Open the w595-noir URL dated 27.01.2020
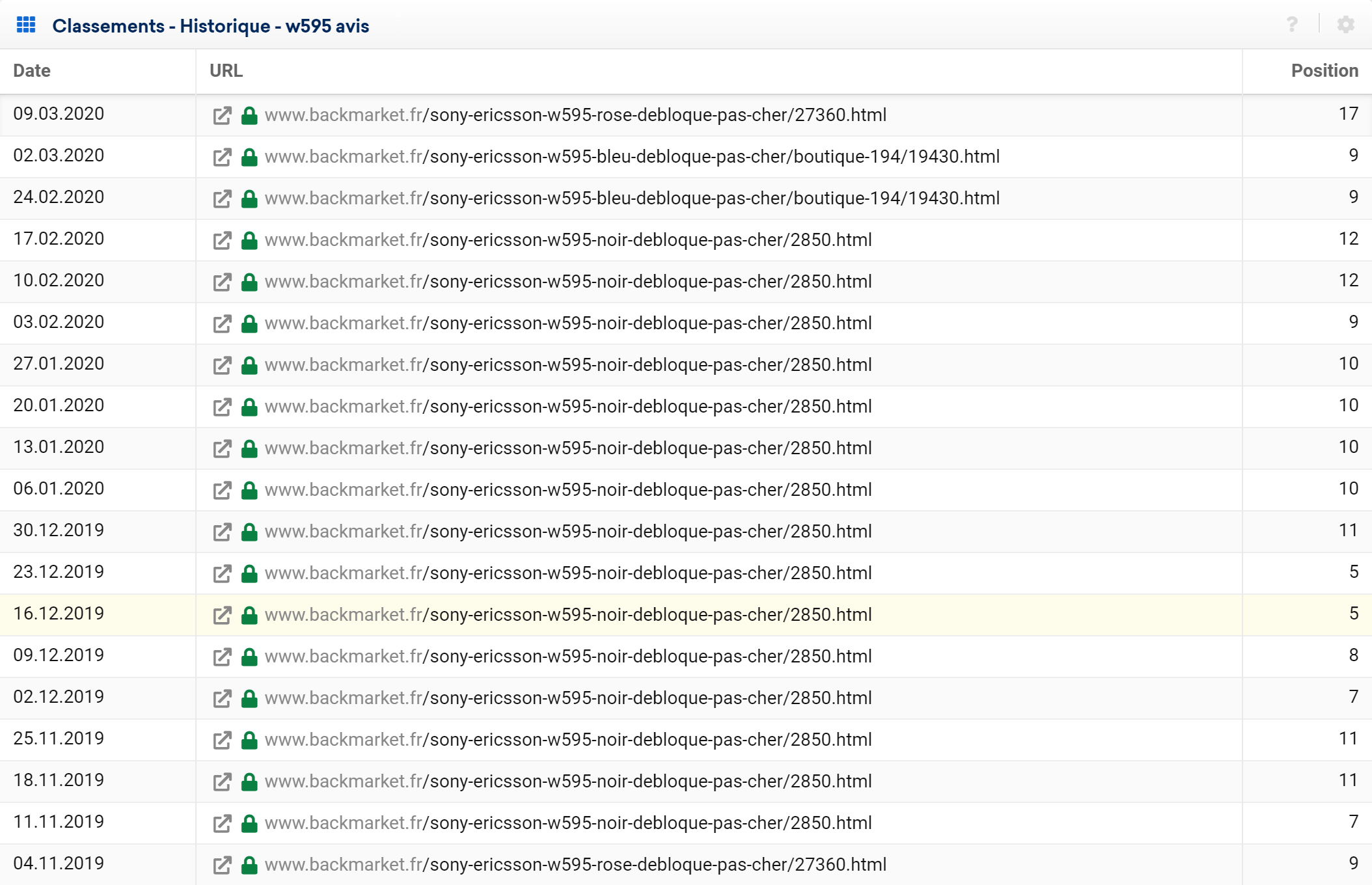This screenshot has height=885, width=1372. [x=568, y=365]
